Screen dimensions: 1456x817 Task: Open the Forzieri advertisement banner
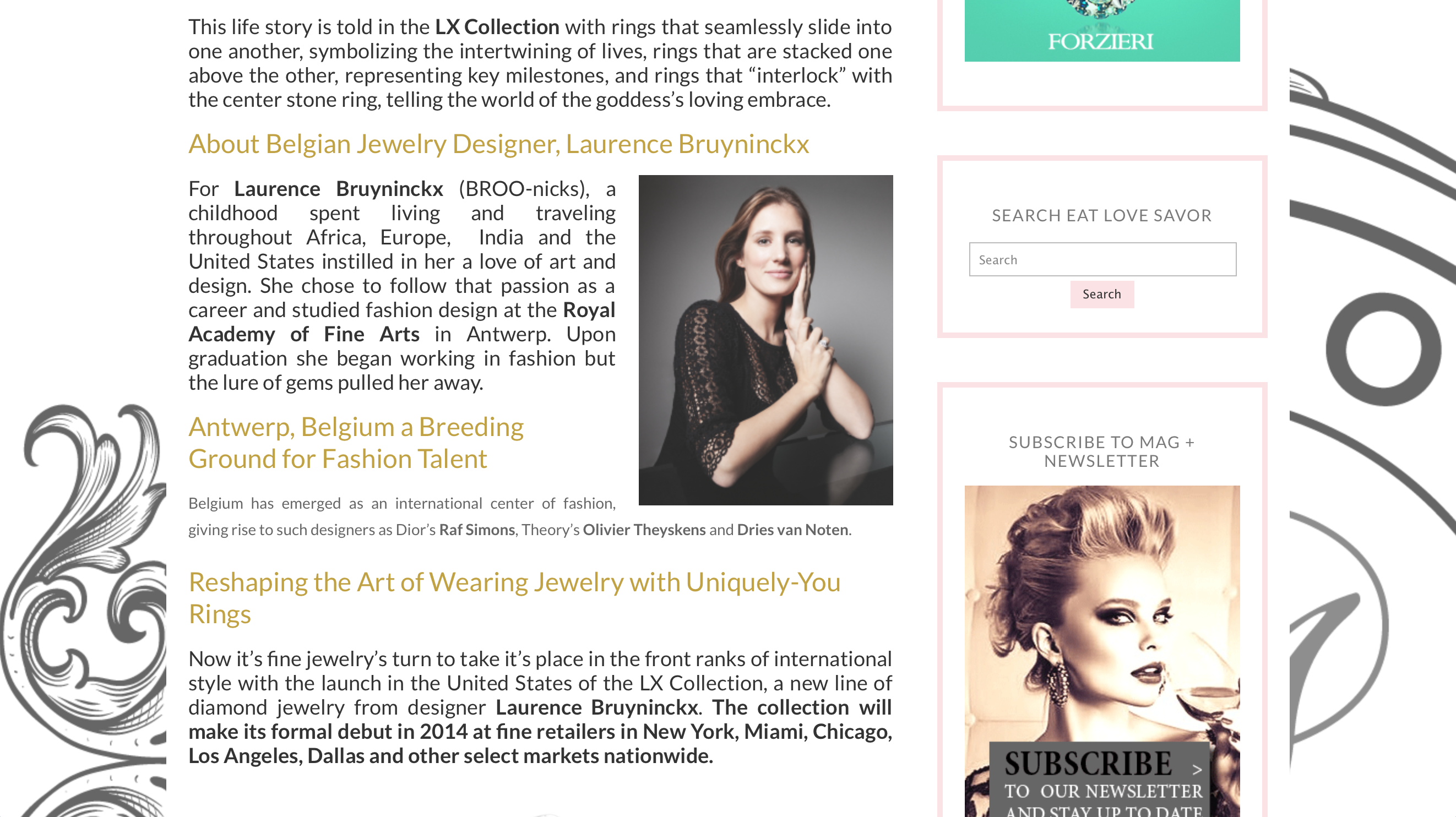[x=1101, y=30]
